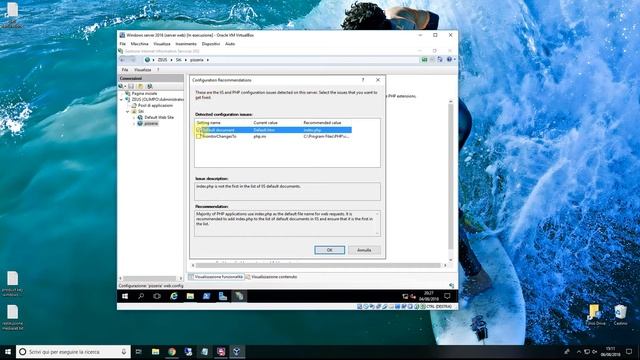Image resolution: width=640 pixels, height=360 pixels.
Task: Click the IIS help icon in address bar
Action: [x=449, y=60]
